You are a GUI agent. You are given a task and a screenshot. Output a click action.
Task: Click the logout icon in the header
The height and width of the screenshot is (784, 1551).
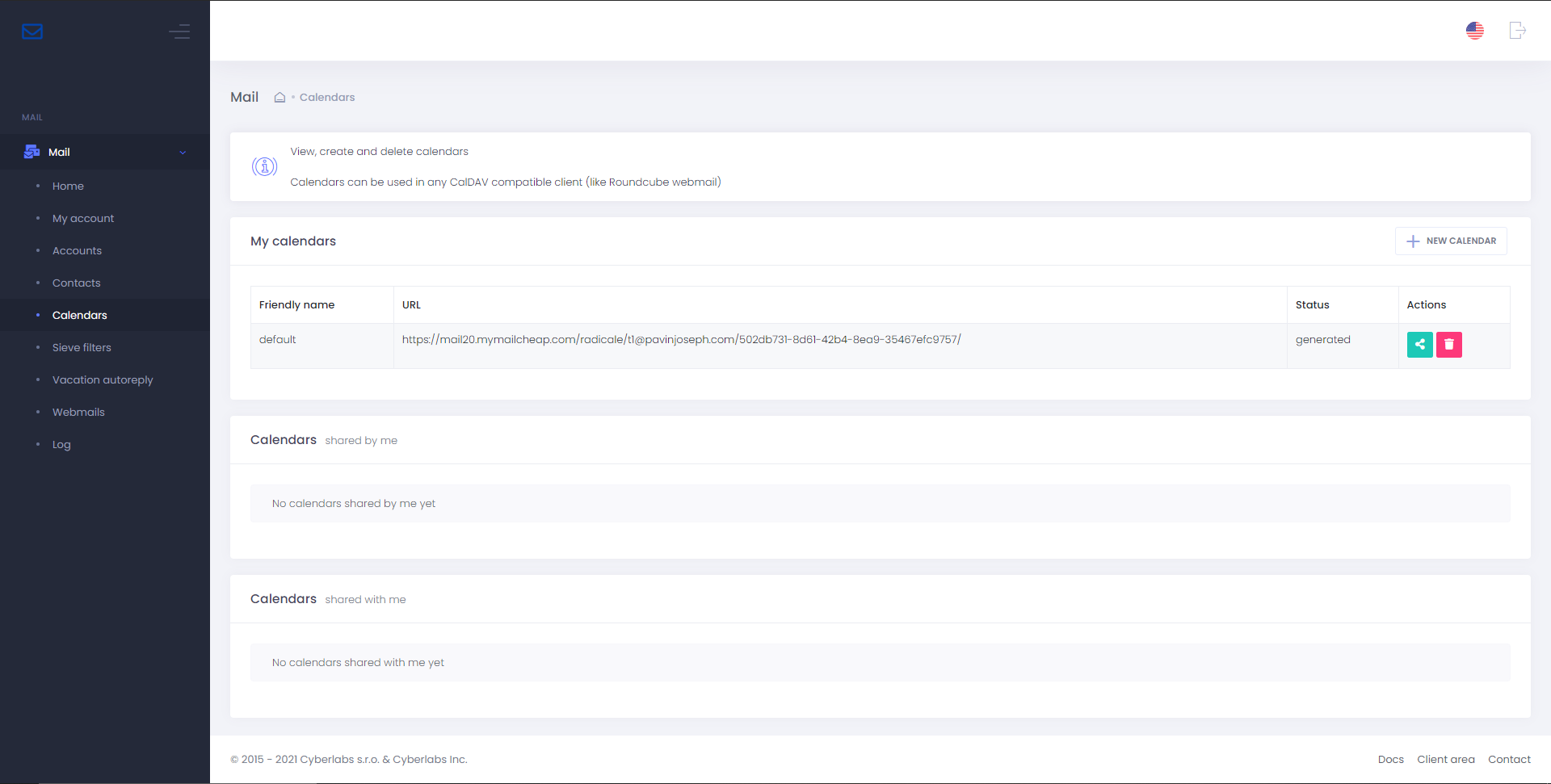point(1517,31)
